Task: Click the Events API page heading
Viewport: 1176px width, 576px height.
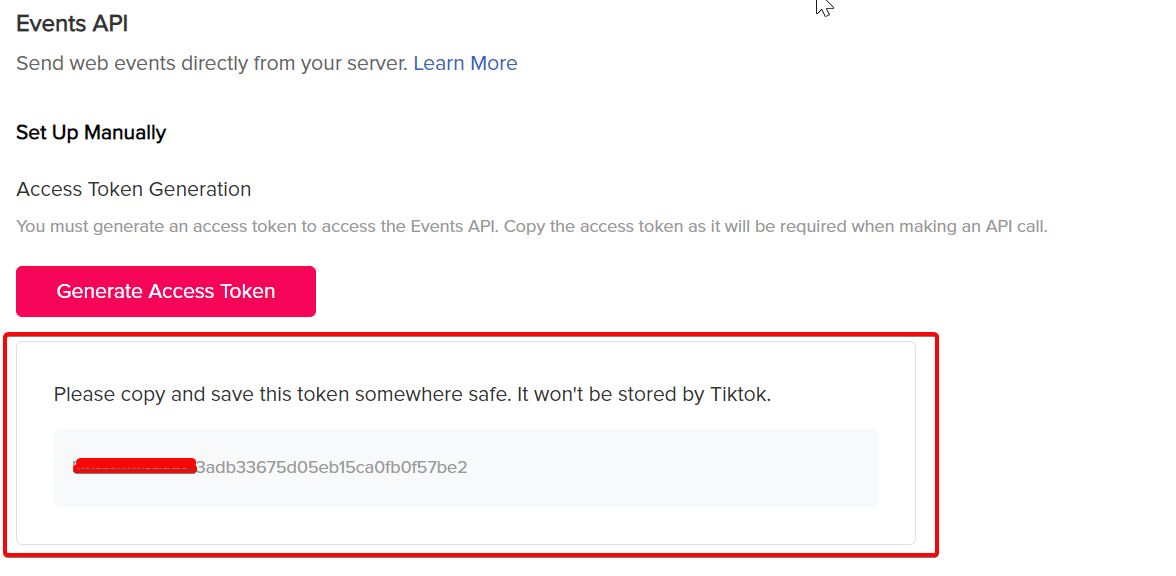Action: coord(72,24)
